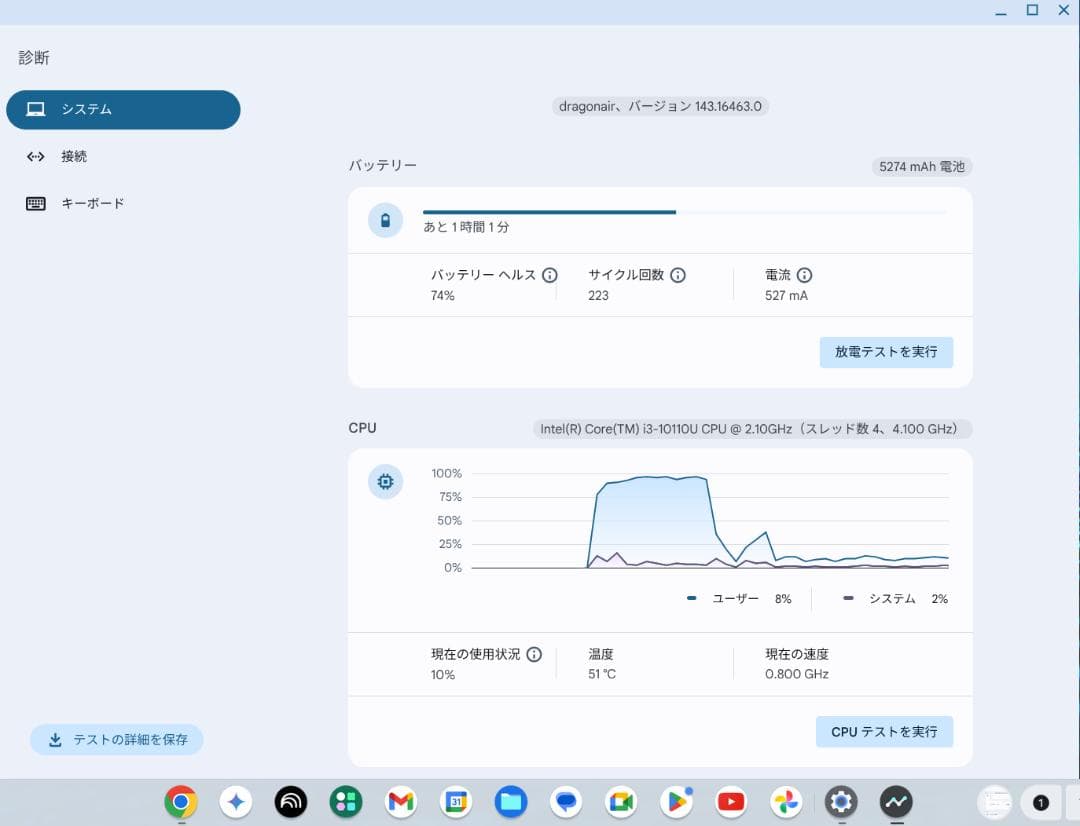Open the info icon beside 現在の使用状況
This screenshot has width=1080, height=826.
(534, 654)
